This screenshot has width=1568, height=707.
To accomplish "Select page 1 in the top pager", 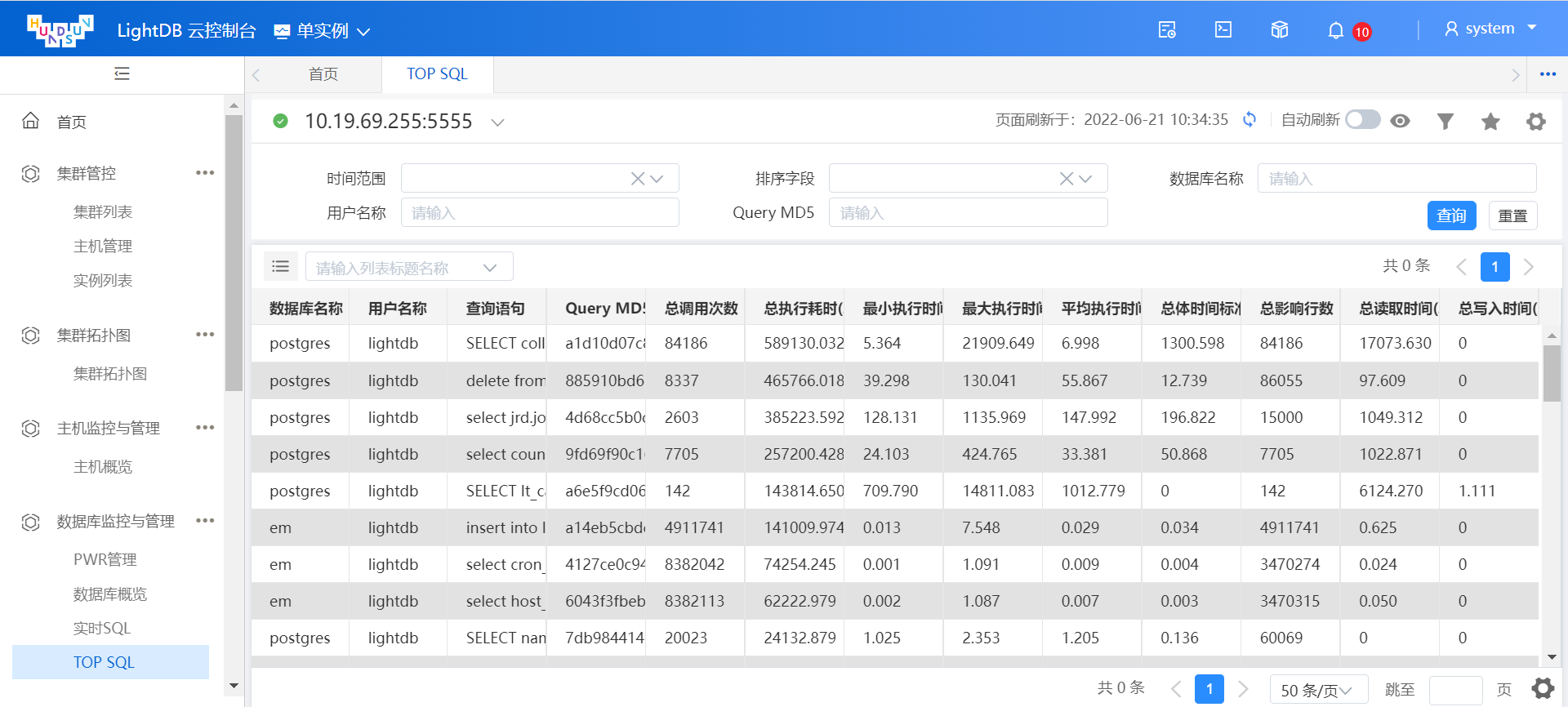I will (1495, 267).
